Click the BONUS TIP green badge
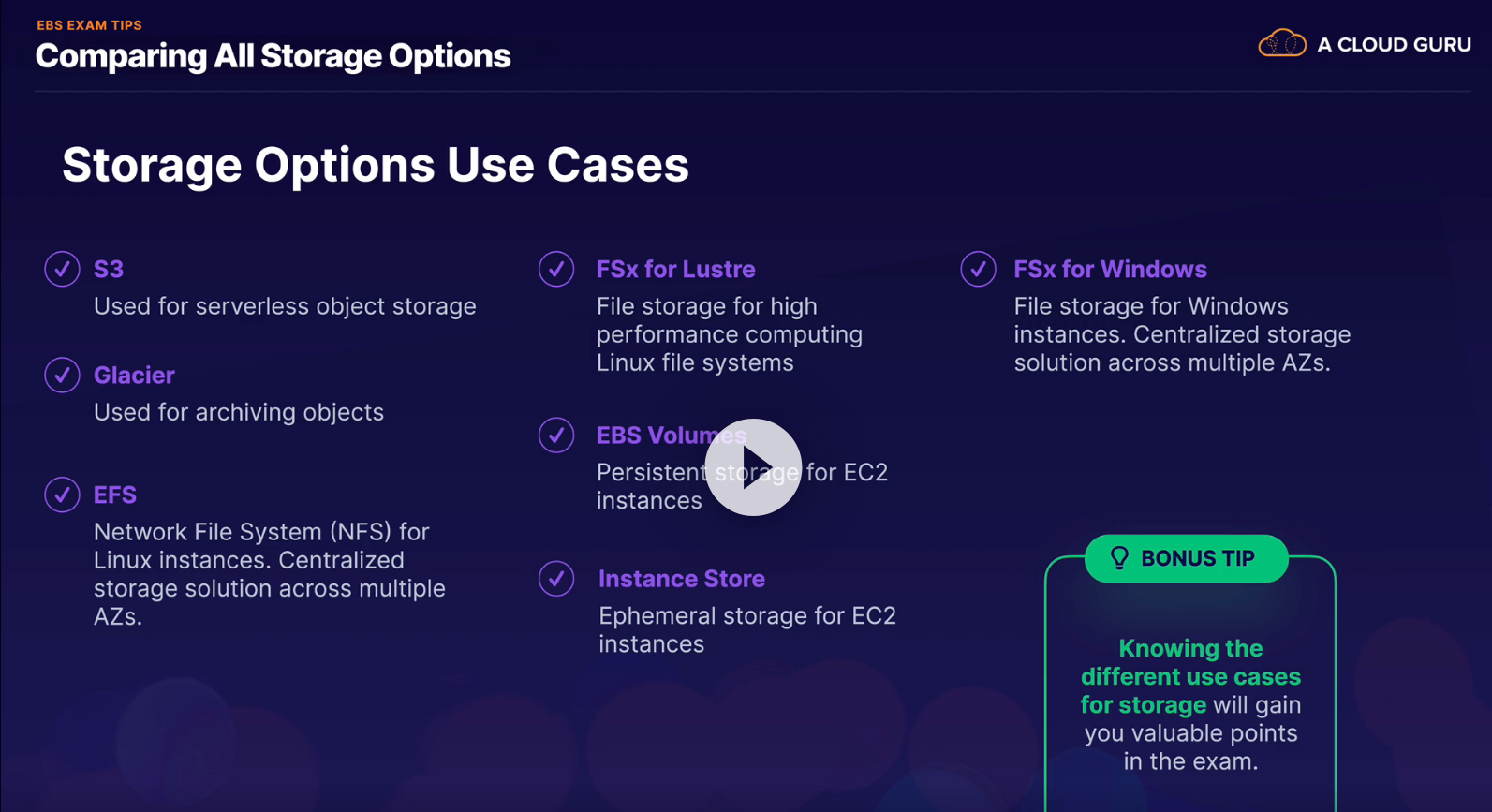1492x812 pixels. coord(1187,559)
